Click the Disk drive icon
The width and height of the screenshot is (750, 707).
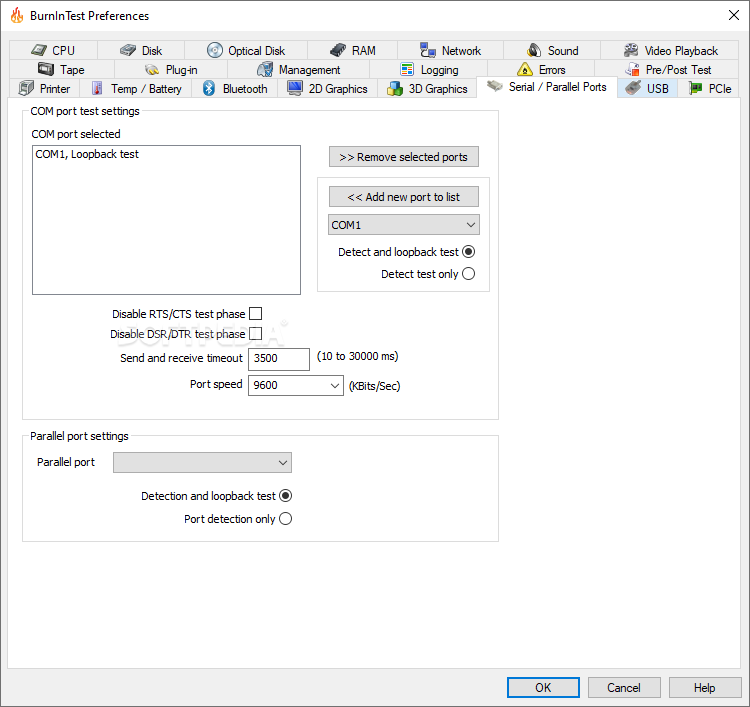click(128, 50)
